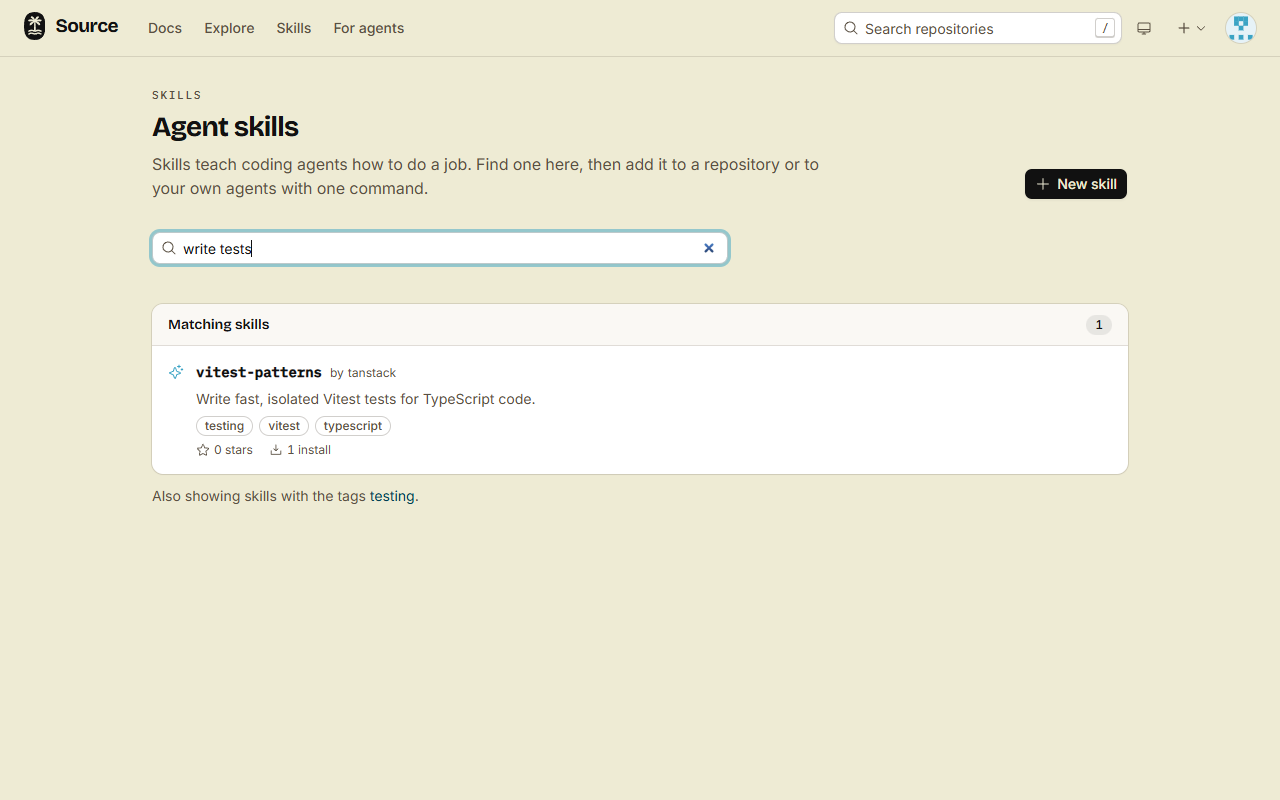Viewport: 1280px width, 800px height.
Task: Follow the testing tag link below results
Action: (x=392, y=496)
